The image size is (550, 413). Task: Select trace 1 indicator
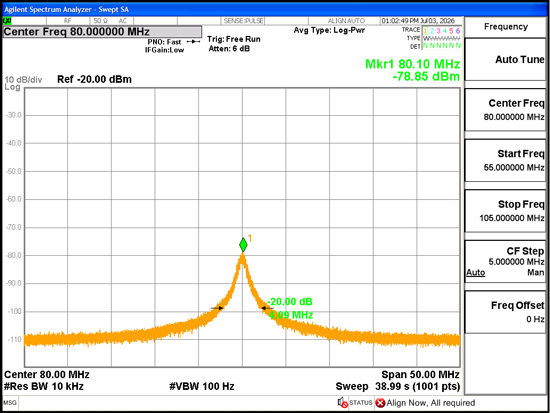425,31
